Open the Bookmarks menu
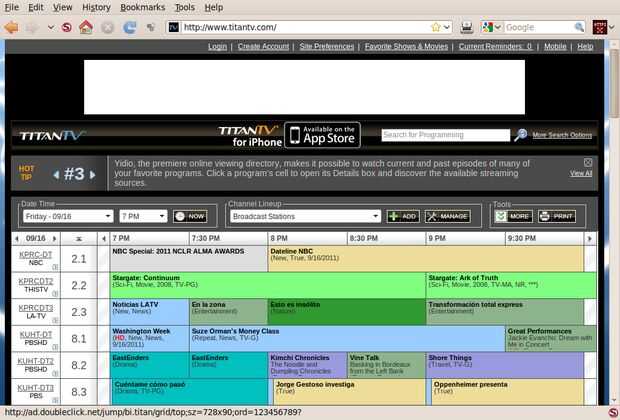The width and height of the screenshot is (620, 420). coord(142,7)
